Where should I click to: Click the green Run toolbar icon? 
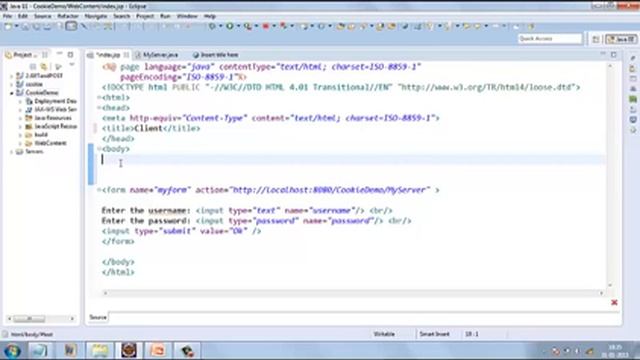coord(230,27)
